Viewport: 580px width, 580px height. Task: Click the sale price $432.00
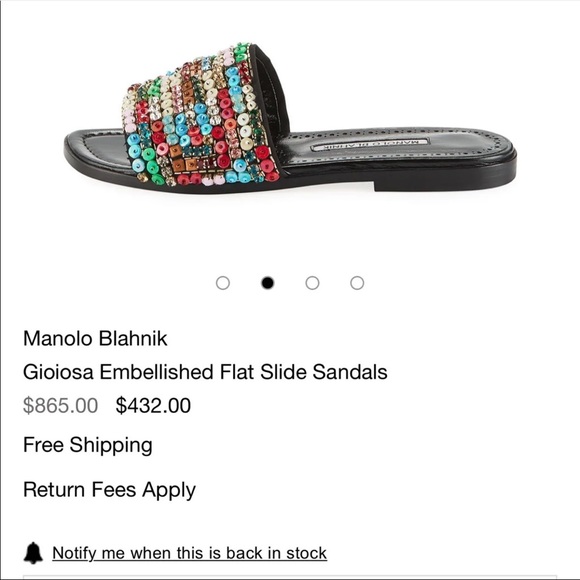(153, 405)
